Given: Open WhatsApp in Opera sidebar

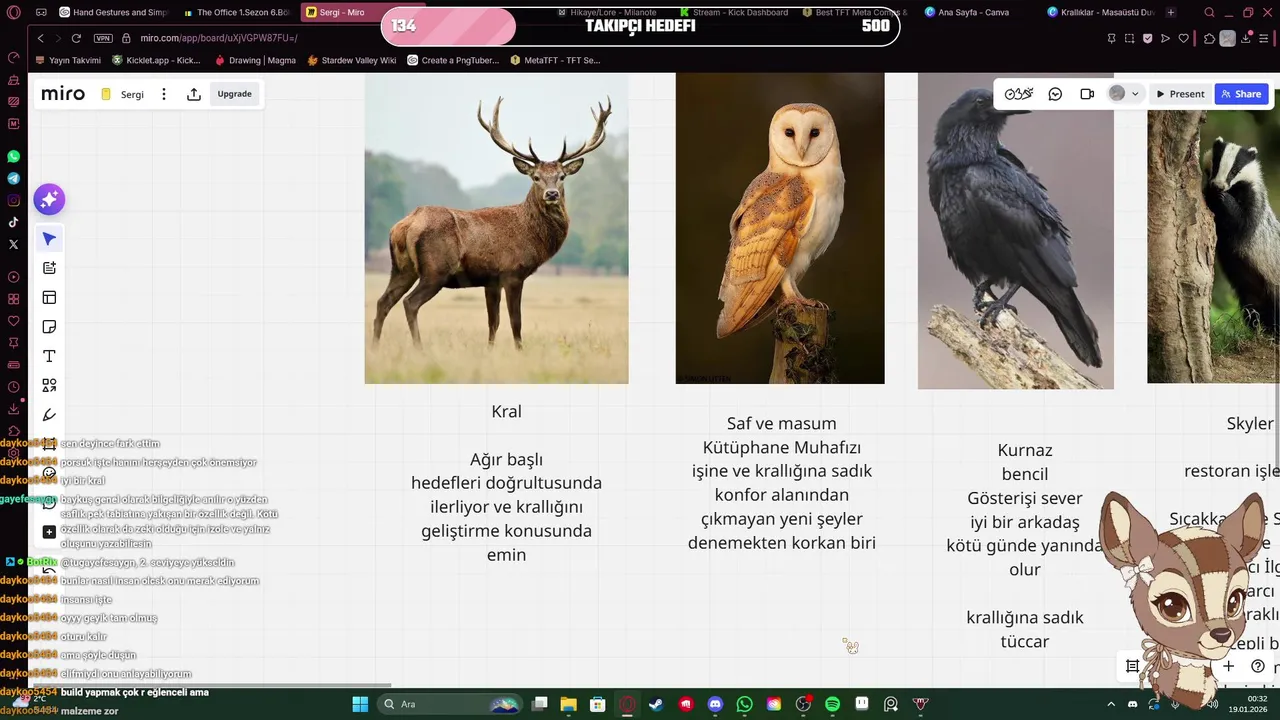Looking at the screenshot, I should pos(13,157).
